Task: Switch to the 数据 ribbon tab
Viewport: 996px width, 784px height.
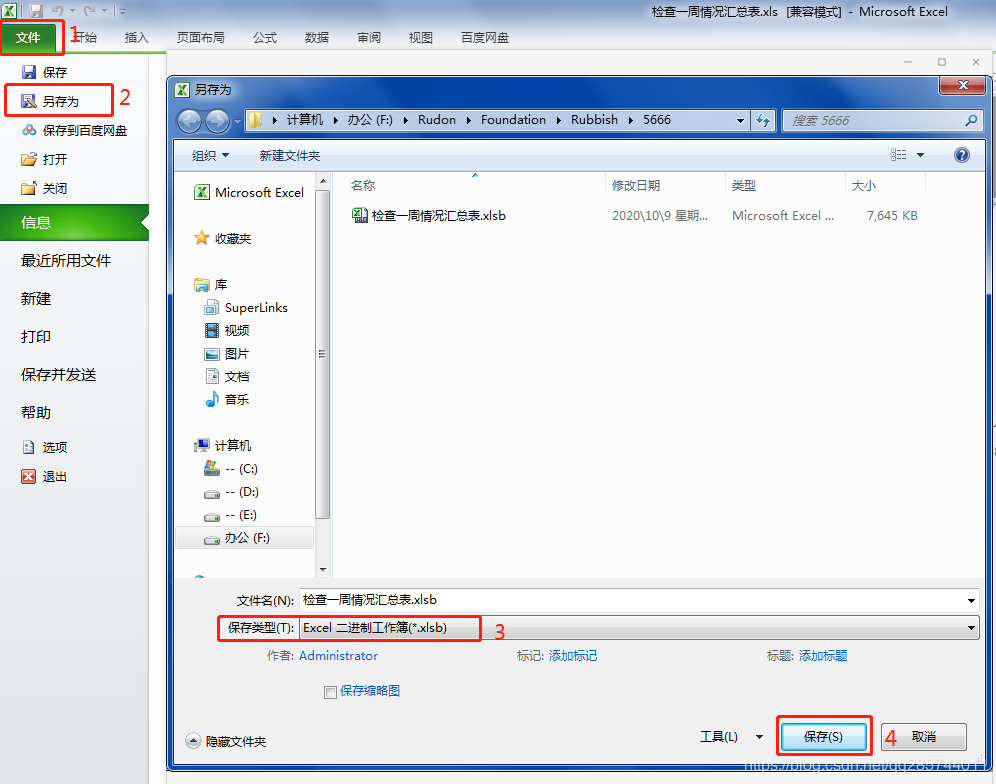Action: pyautogui.click(x=317, y=37)
